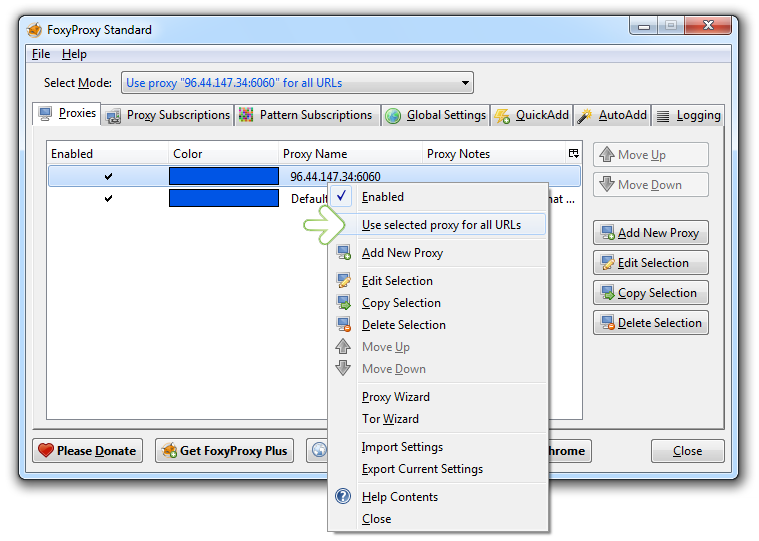Open the column picker icon in table header
The image size is (759, 541).
(x=574, y=153)
